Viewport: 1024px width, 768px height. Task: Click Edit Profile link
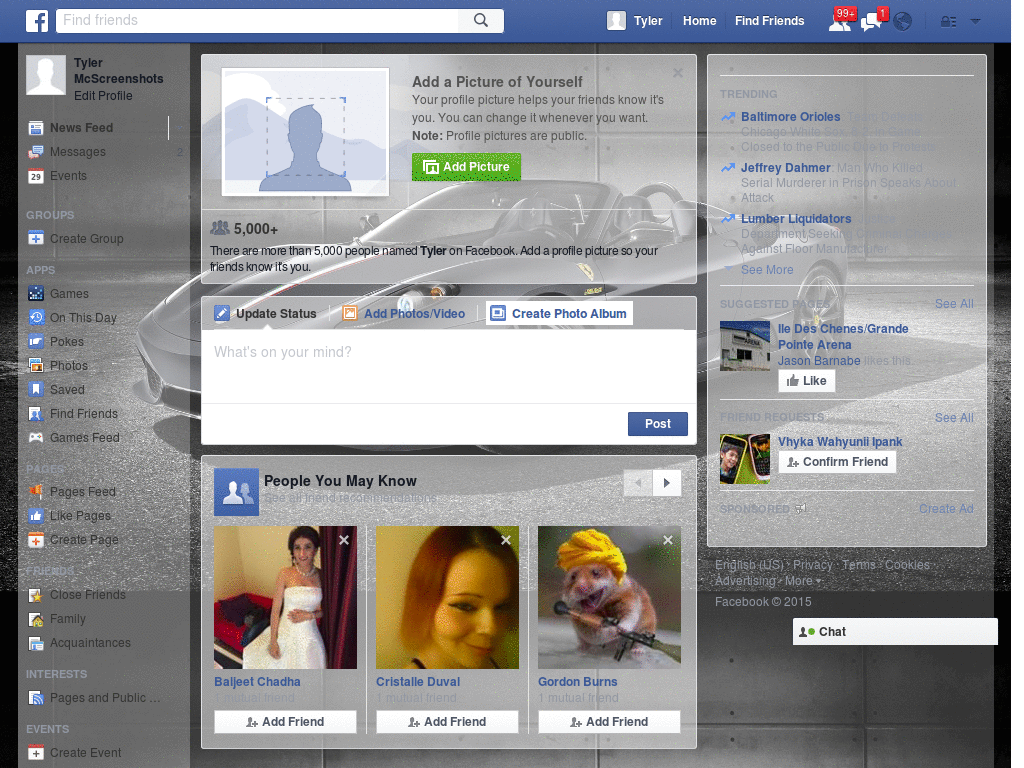point(103,95)
